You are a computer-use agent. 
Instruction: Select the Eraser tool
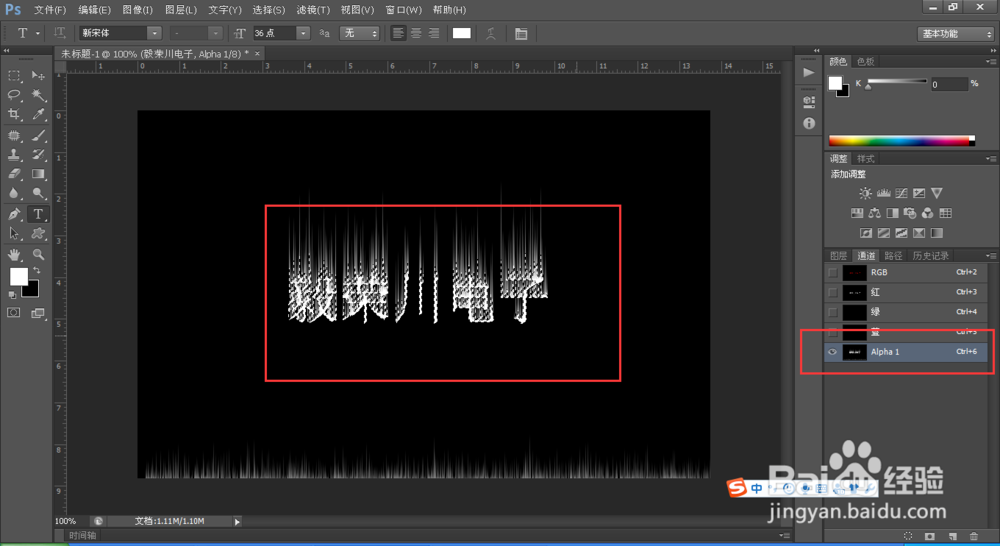(14, 173)
